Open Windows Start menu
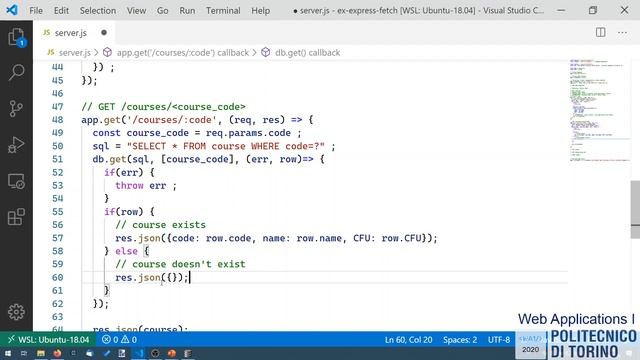This screenshot has width=640, height=360. 8,353
